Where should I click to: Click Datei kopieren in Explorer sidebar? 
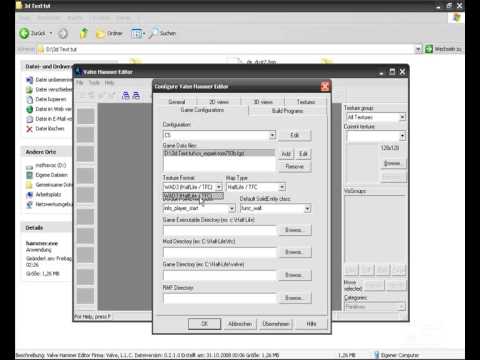click(47, 99)
